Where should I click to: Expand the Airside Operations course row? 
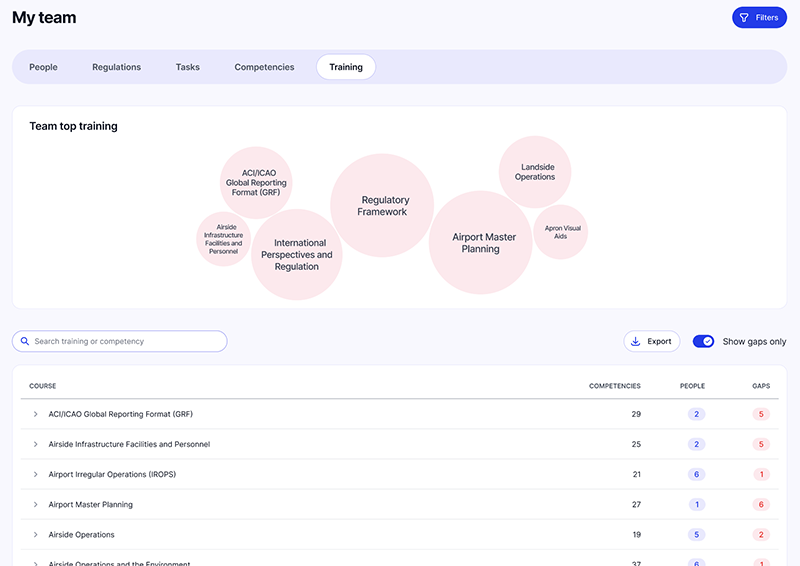(35, 535)
